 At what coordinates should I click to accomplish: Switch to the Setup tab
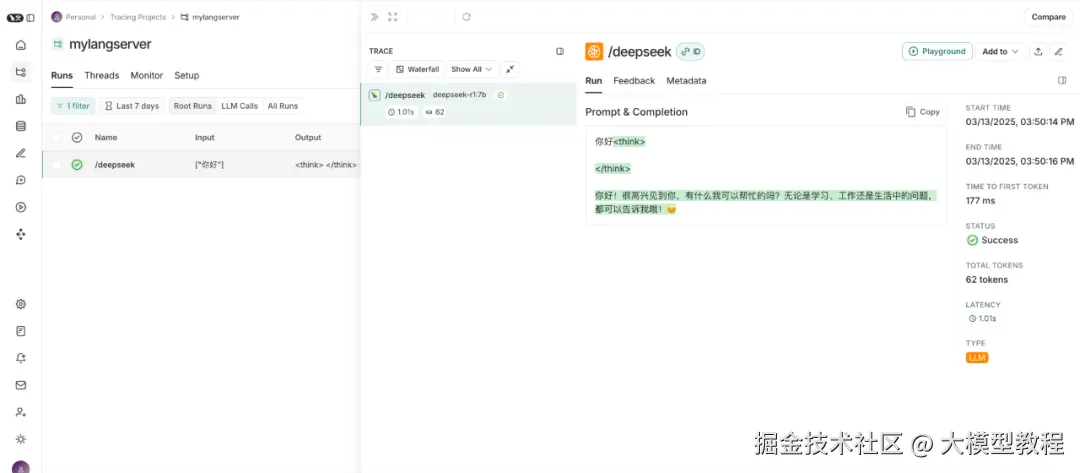click(187, 76)
